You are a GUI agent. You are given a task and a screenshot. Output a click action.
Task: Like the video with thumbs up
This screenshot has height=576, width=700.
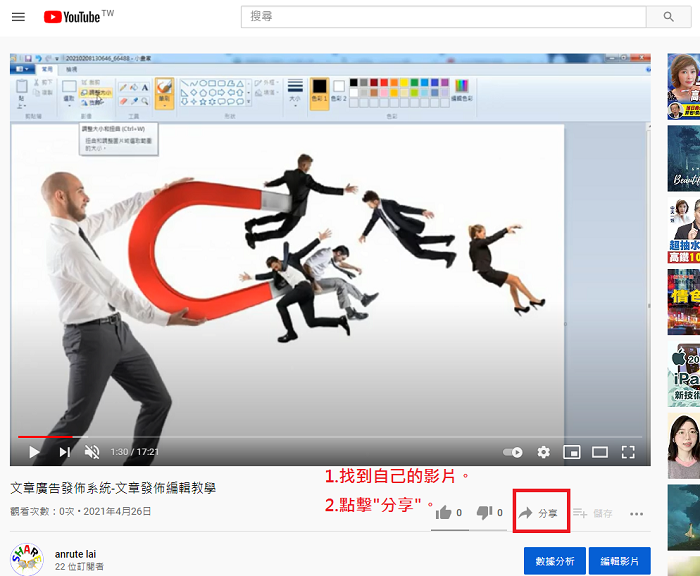444,513
